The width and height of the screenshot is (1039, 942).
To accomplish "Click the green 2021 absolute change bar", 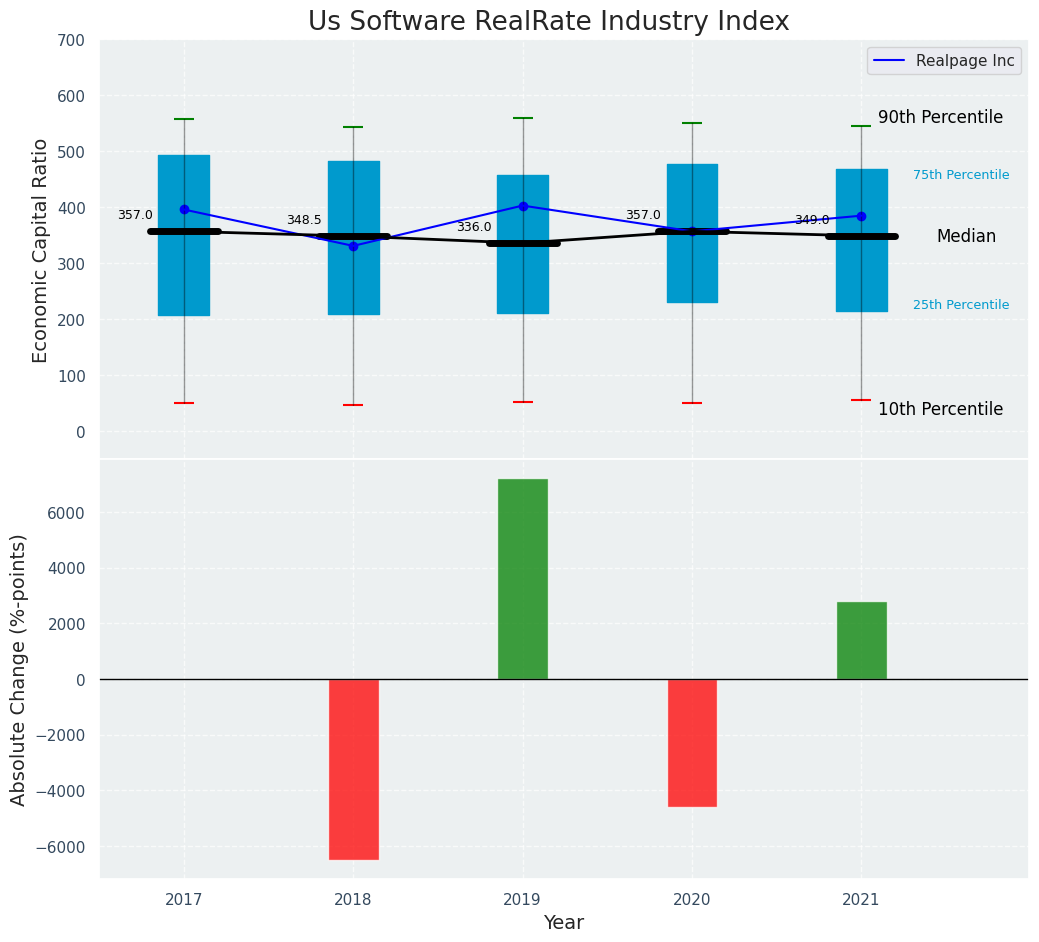I will 861,640.
